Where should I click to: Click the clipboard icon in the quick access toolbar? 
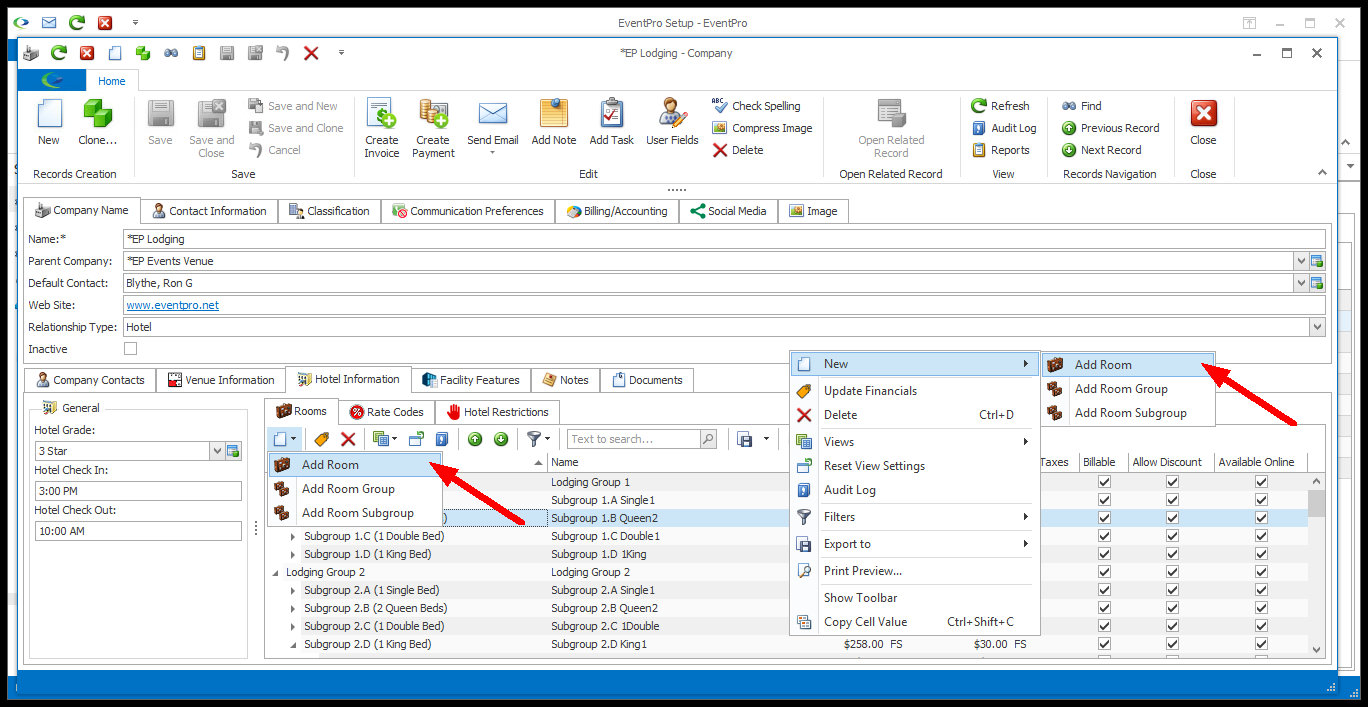(x=199, y=53)
